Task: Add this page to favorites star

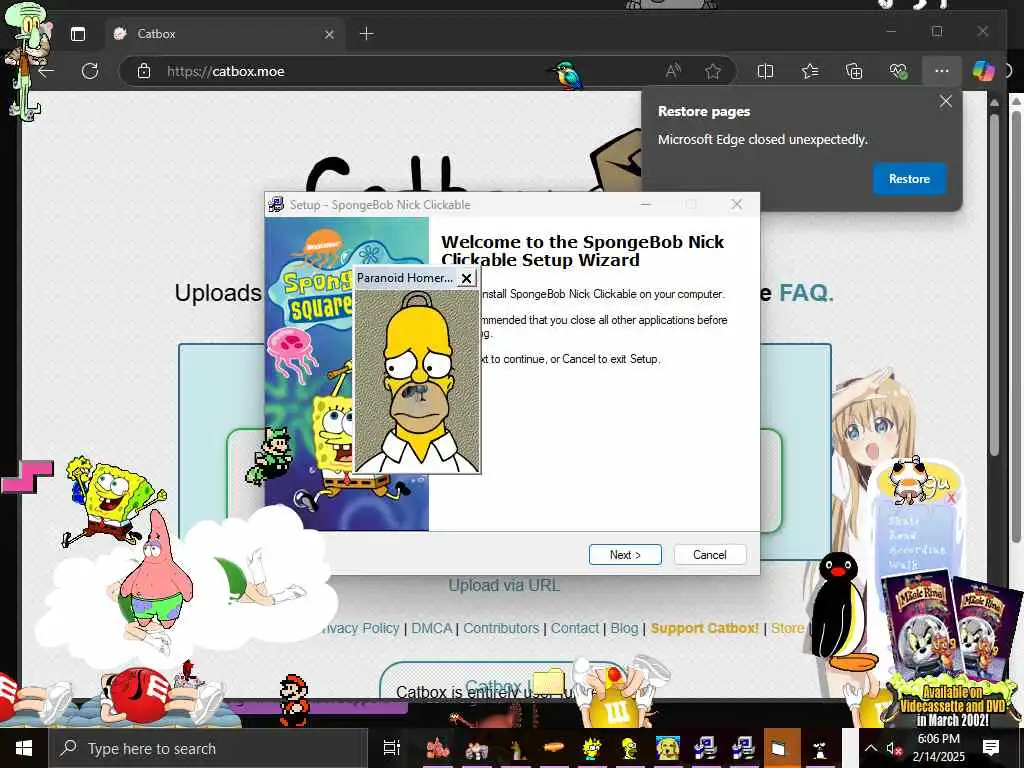Action: tap(712, 71)
